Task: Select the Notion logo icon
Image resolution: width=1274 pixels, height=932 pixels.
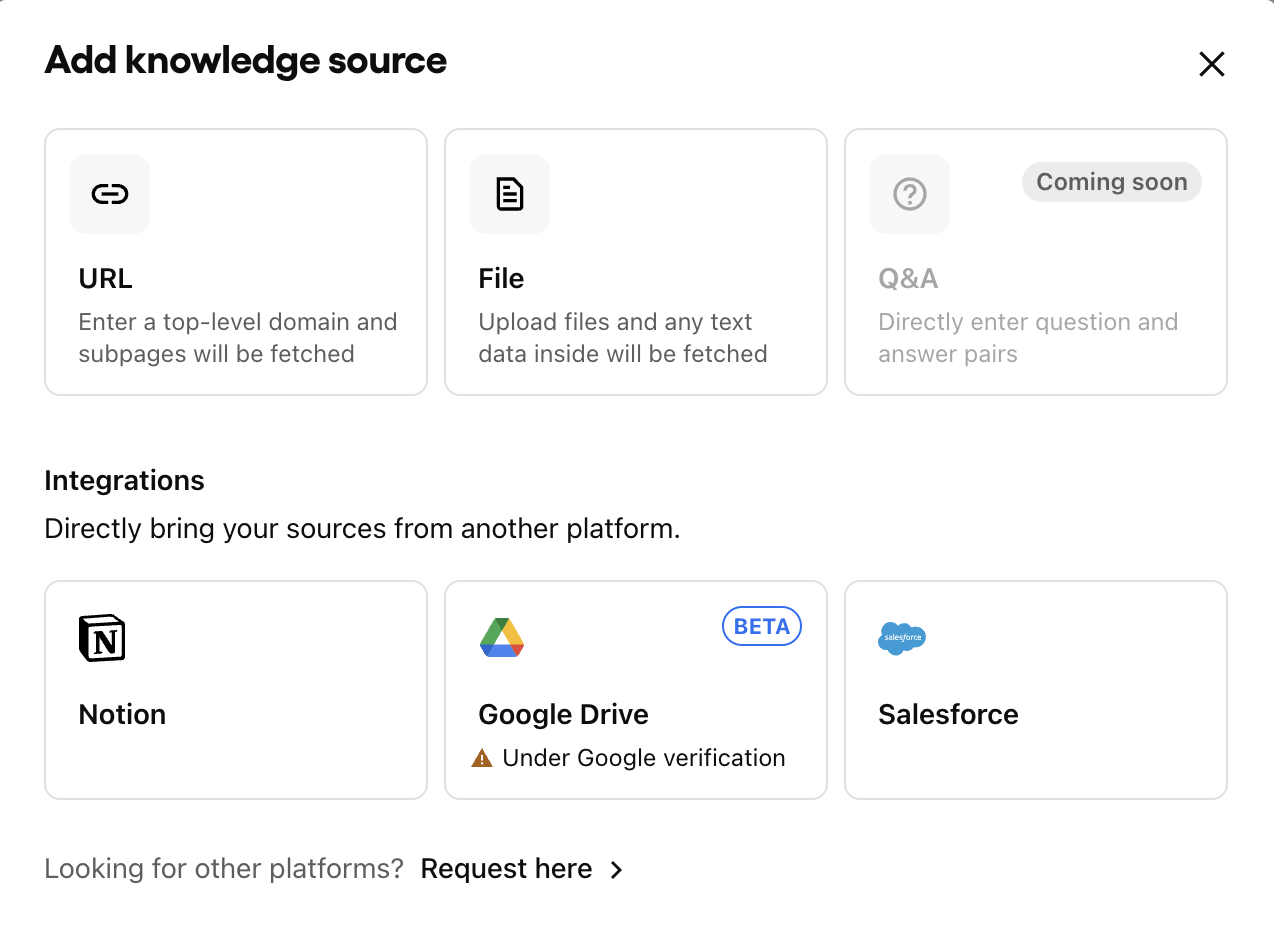Action: (x=100, y=637)
